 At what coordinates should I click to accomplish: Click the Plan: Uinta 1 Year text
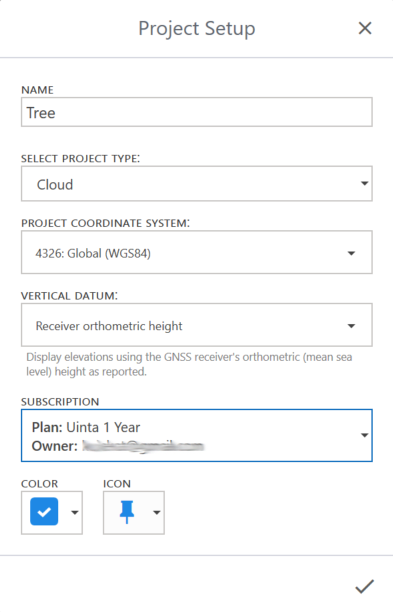click(86, 427)
